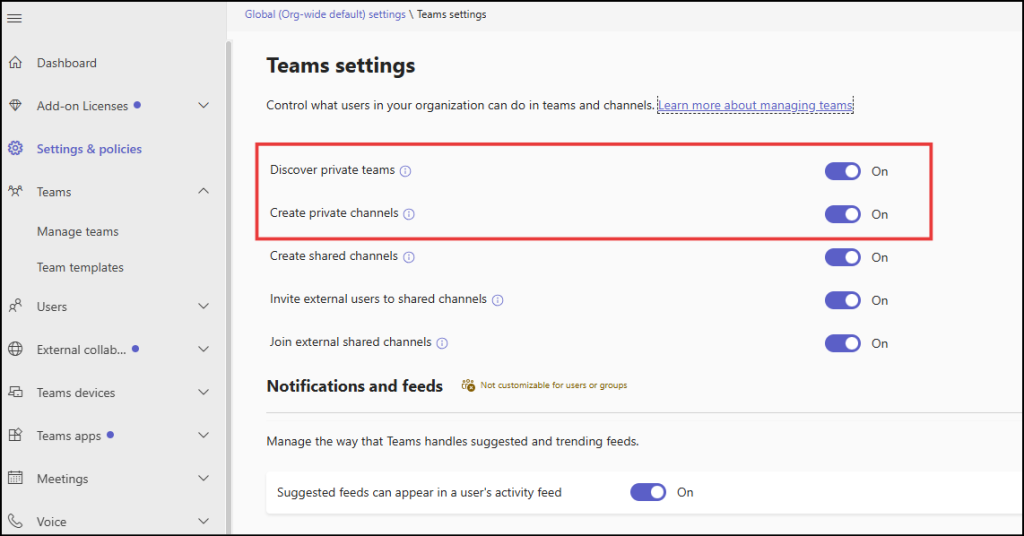Click the Discover private teams label
Image resolution: width=1024 pixels, height=536 pixels.
click(332, 170)
